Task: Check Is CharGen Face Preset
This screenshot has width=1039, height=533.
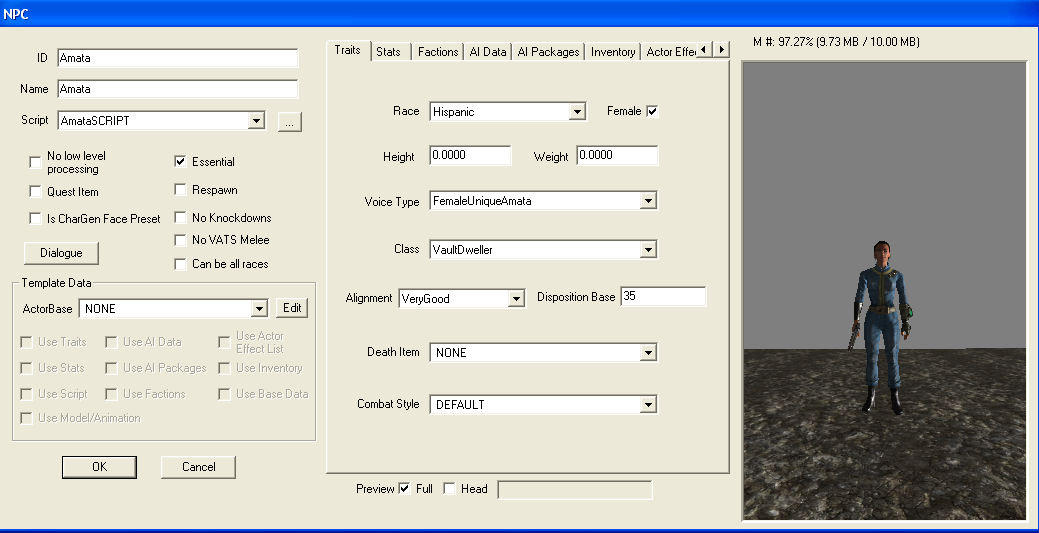Action: 35,218
